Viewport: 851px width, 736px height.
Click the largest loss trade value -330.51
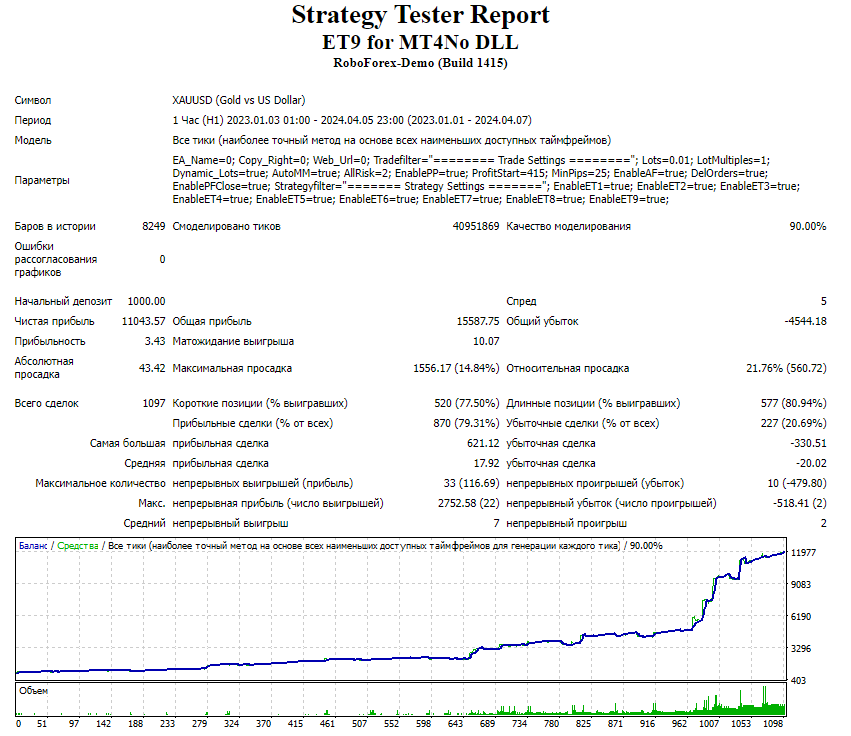(x=809, y=443)
